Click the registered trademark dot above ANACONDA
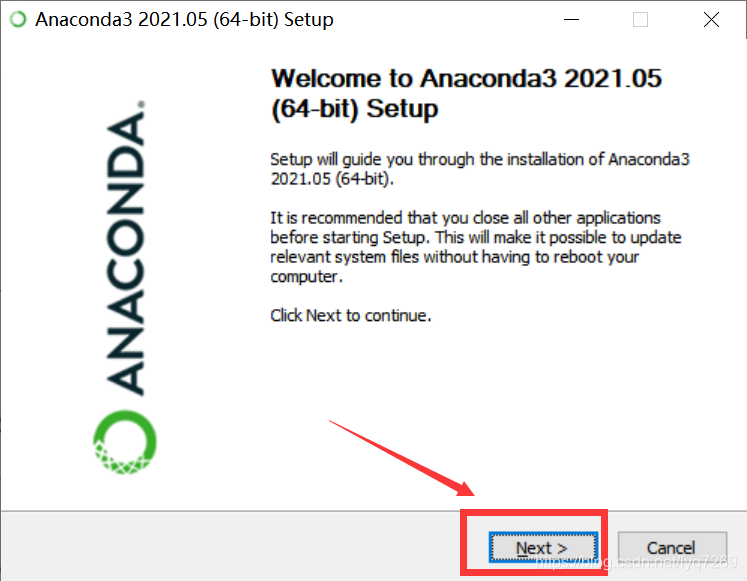Image resolution: width=747 pixels, height=581 pixels. pyautogui.click(x=141, y=104)
